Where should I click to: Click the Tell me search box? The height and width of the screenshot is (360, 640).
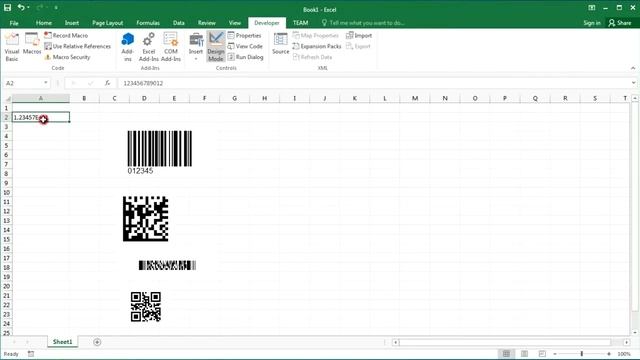(x=363, y=23)
